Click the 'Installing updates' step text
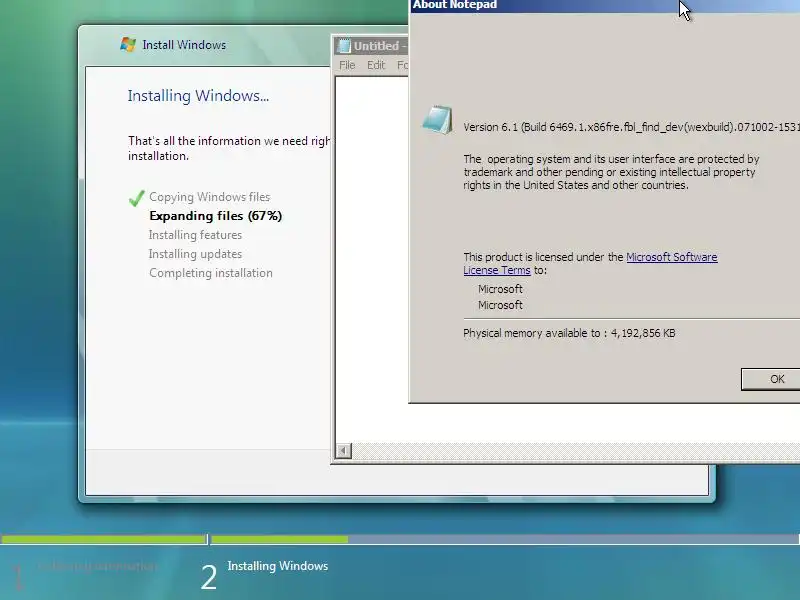This screenshot has height=600, width=800. tap(195, 254)
